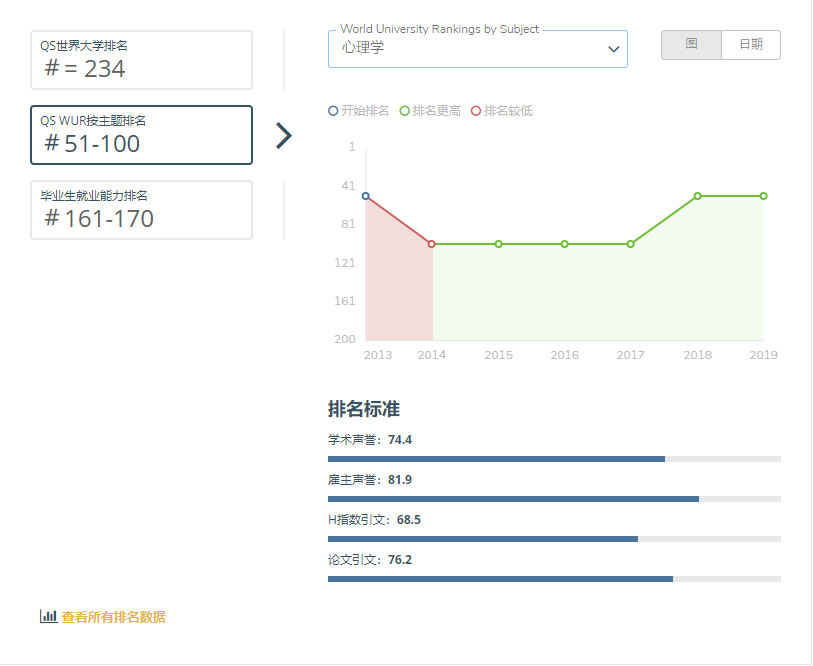Click the 2016 data point on chart

(x=564, y=244)
